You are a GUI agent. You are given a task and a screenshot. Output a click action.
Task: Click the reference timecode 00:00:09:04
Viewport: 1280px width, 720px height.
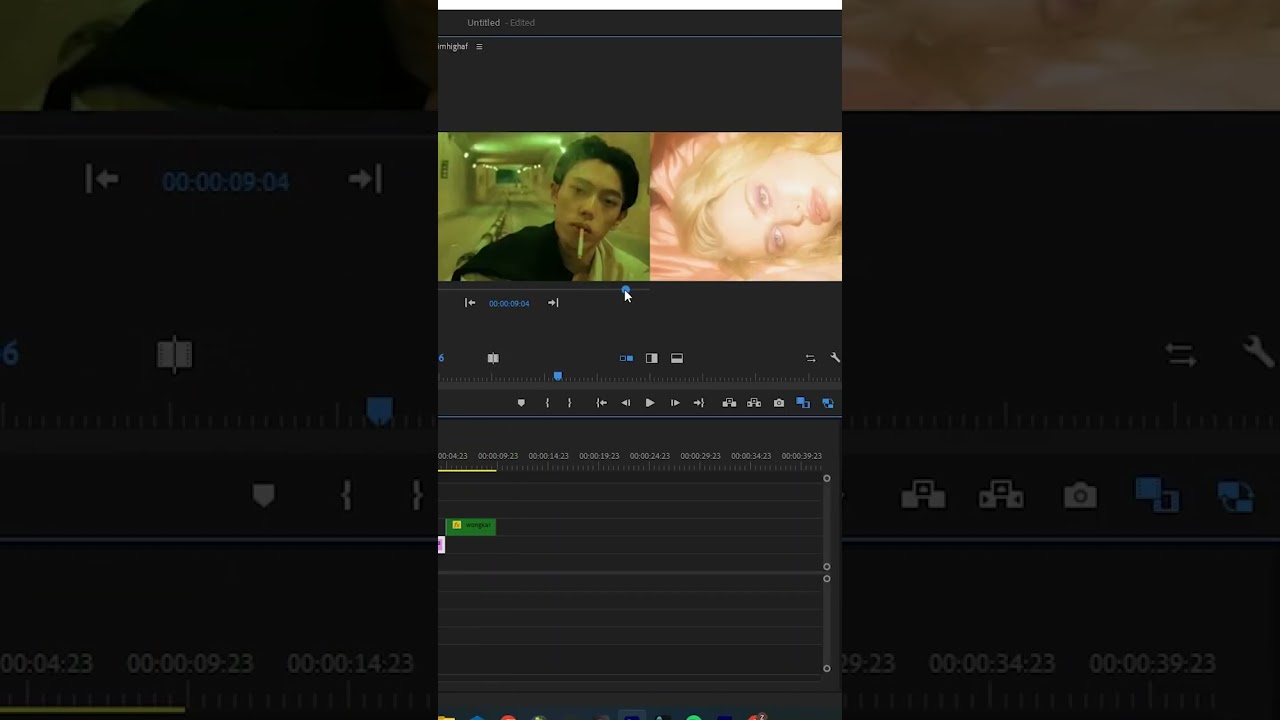point(509,303)
